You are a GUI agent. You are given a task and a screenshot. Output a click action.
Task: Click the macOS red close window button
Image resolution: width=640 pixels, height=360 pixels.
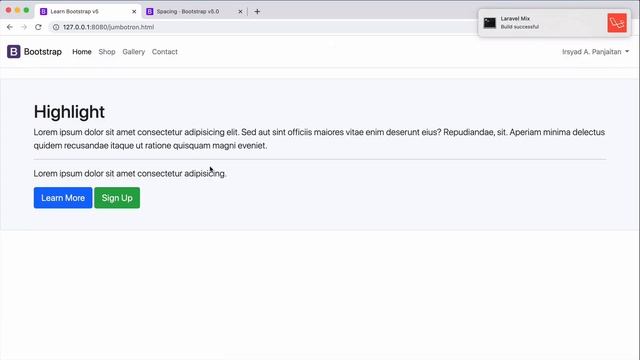8,10
